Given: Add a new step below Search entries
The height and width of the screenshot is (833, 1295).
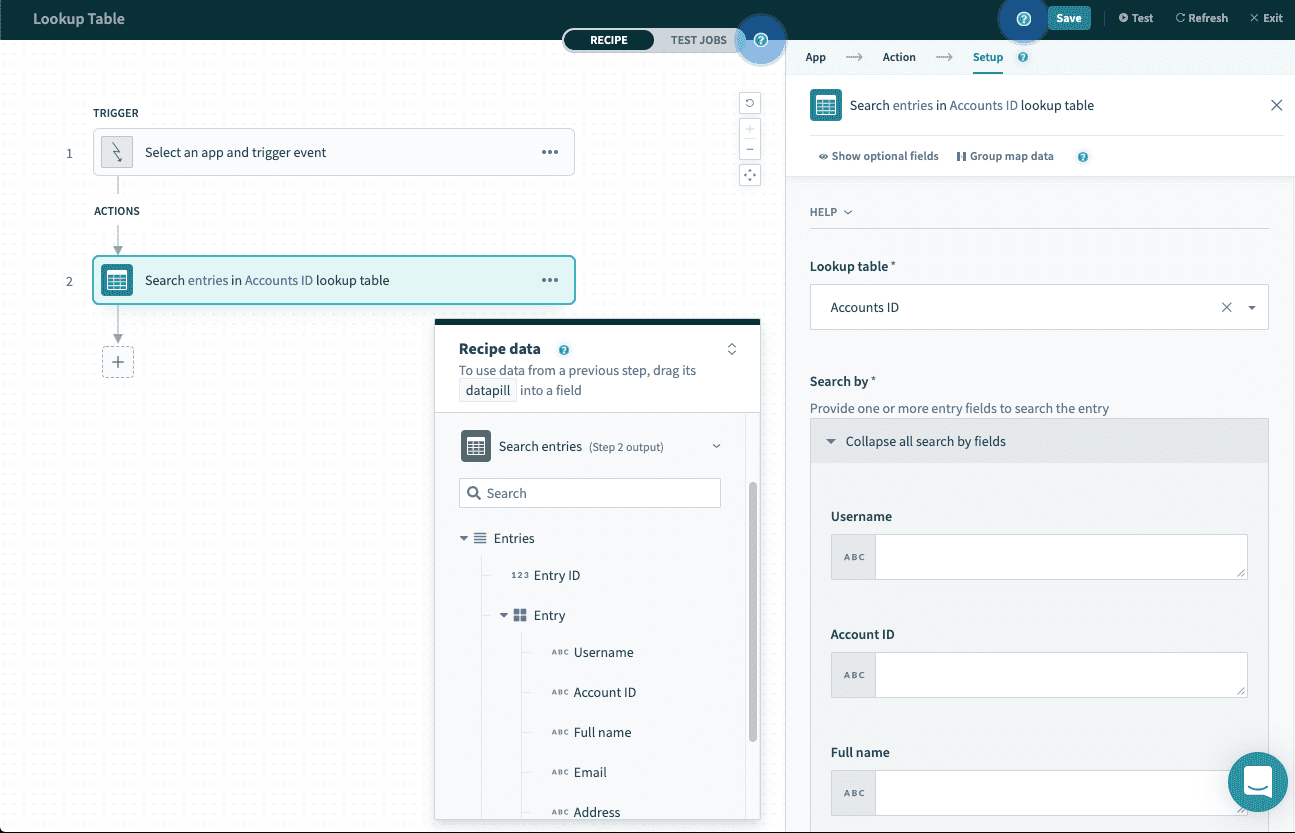Looking at the screenshot, I should 117,362.
